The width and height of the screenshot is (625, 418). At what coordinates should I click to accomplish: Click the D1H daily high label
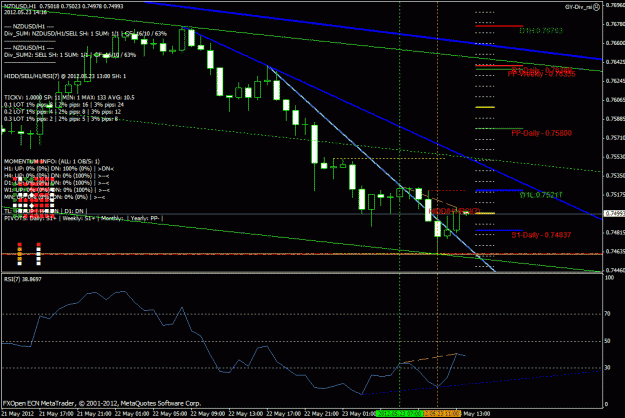[x=541, y=30]
